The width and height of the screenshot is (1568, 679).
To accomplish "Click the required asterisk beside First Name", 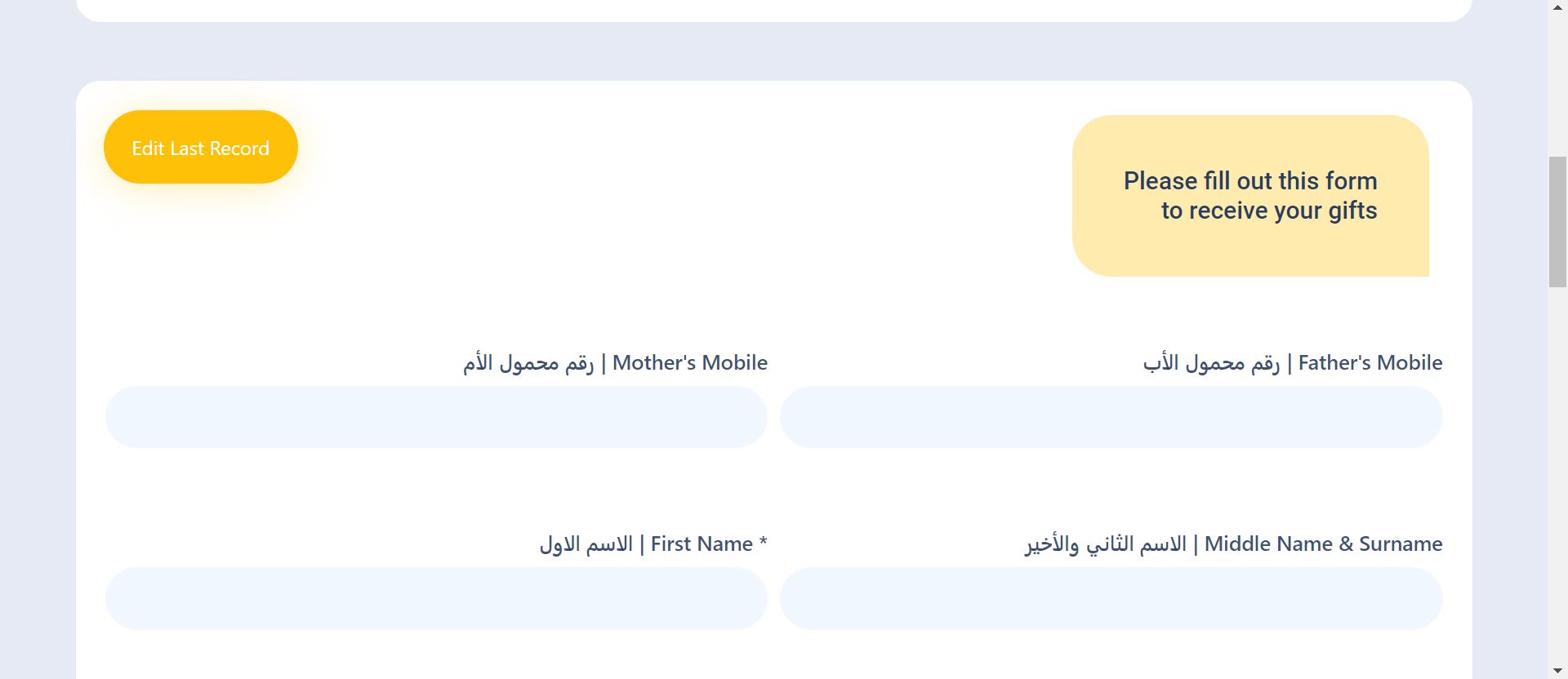I will tap(763, 543).
